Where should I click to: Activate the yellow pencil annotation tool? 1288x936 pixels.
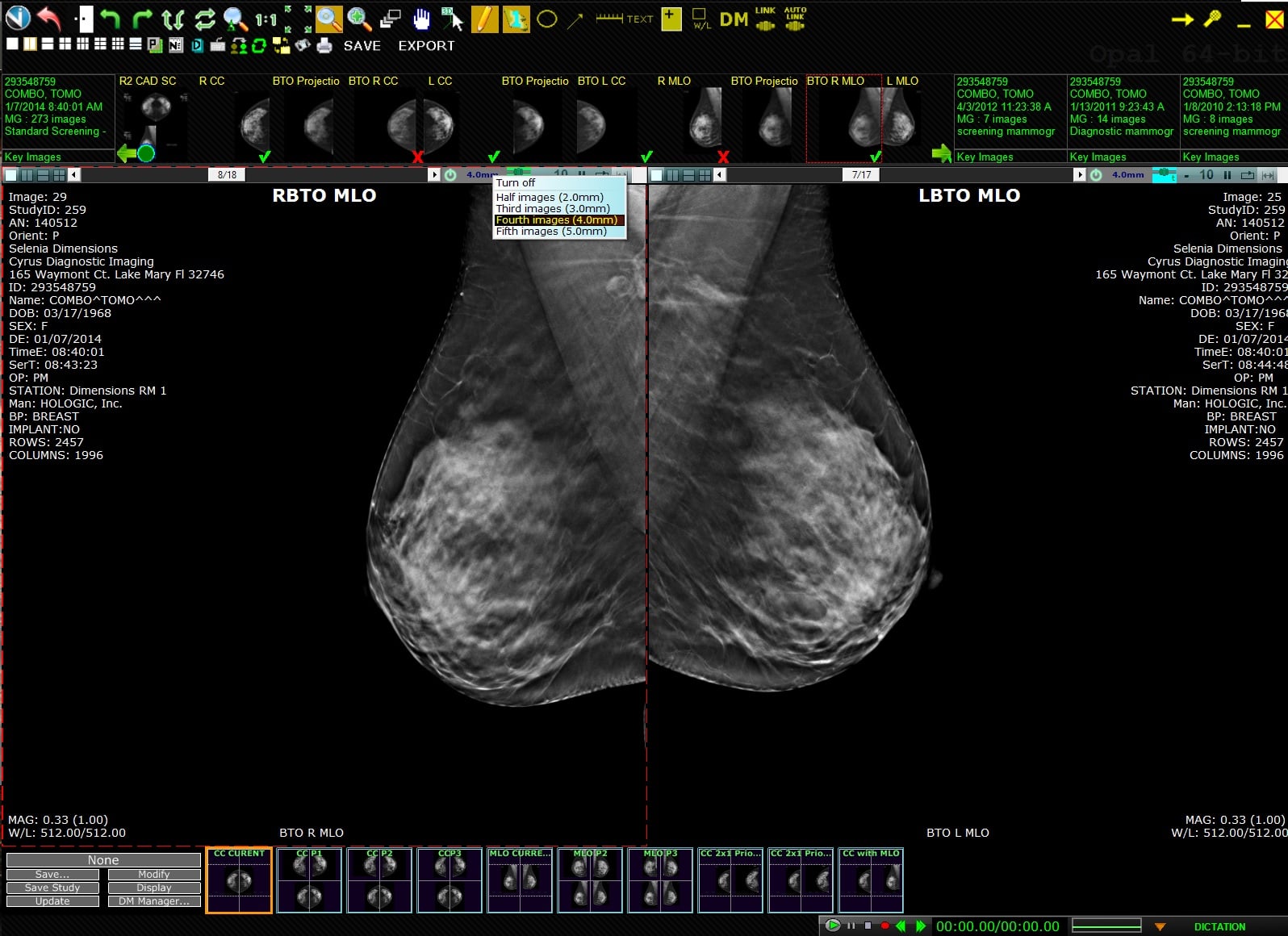click(484, 19)
